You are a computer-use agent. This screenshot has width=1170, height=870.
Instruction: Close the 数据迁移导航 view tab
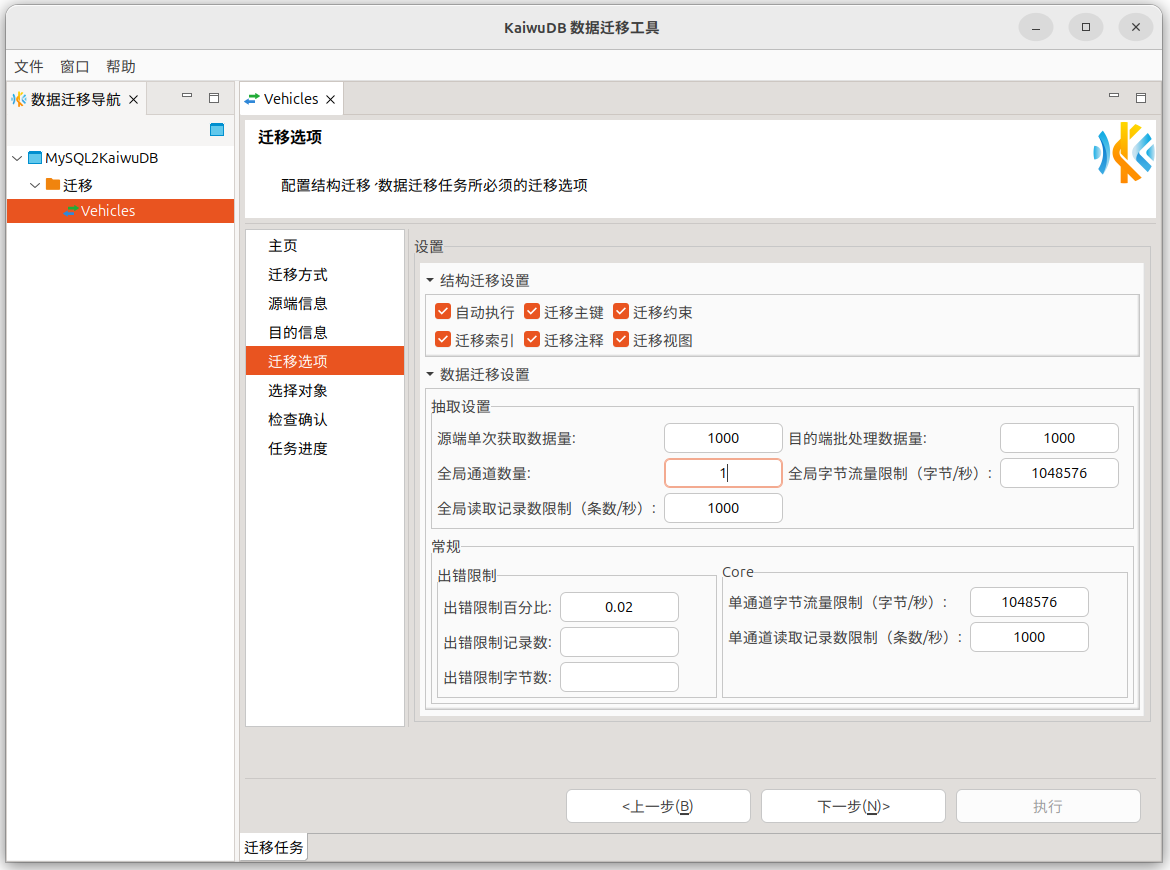tap(134, 100)
